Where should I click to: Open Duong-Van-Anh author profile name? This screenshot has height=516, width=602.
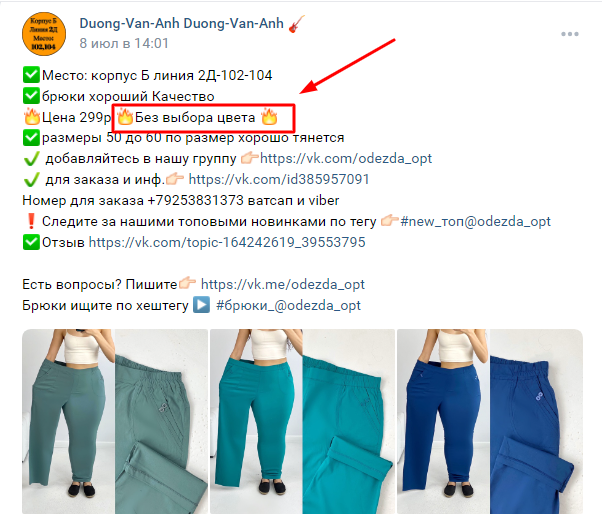click(181, 24)
